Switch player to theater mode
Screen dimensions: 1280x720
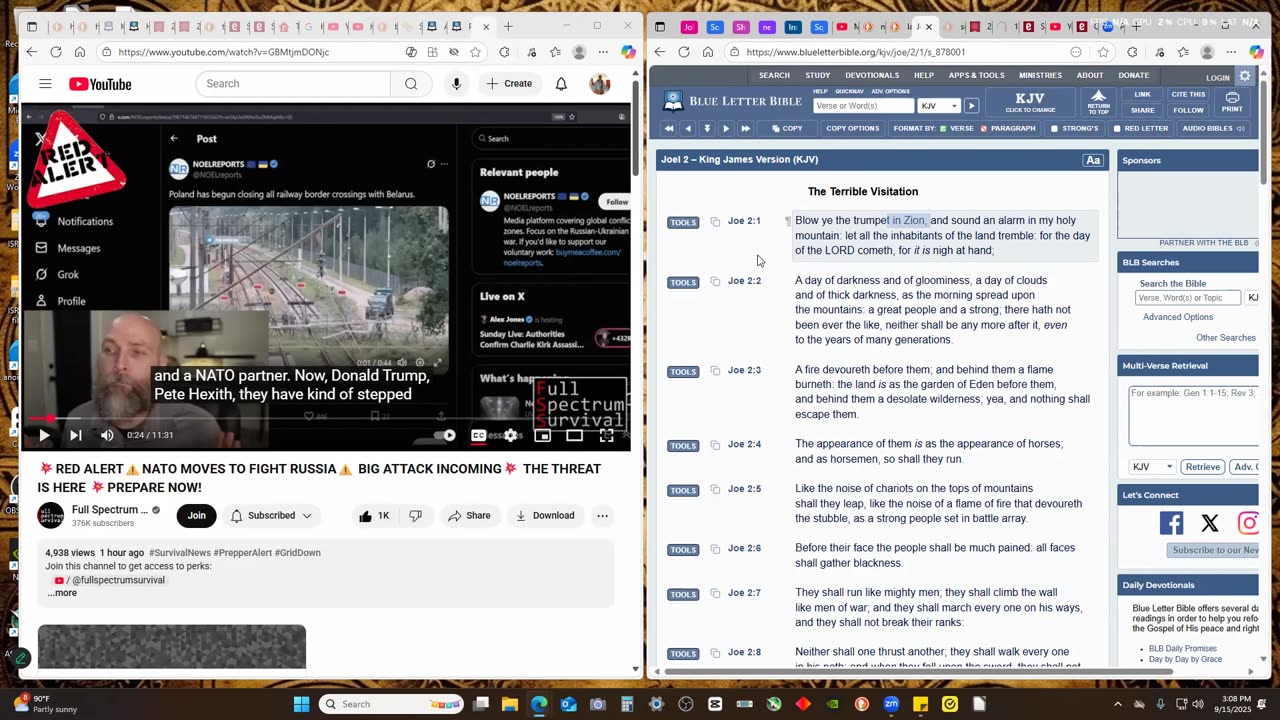574,435
